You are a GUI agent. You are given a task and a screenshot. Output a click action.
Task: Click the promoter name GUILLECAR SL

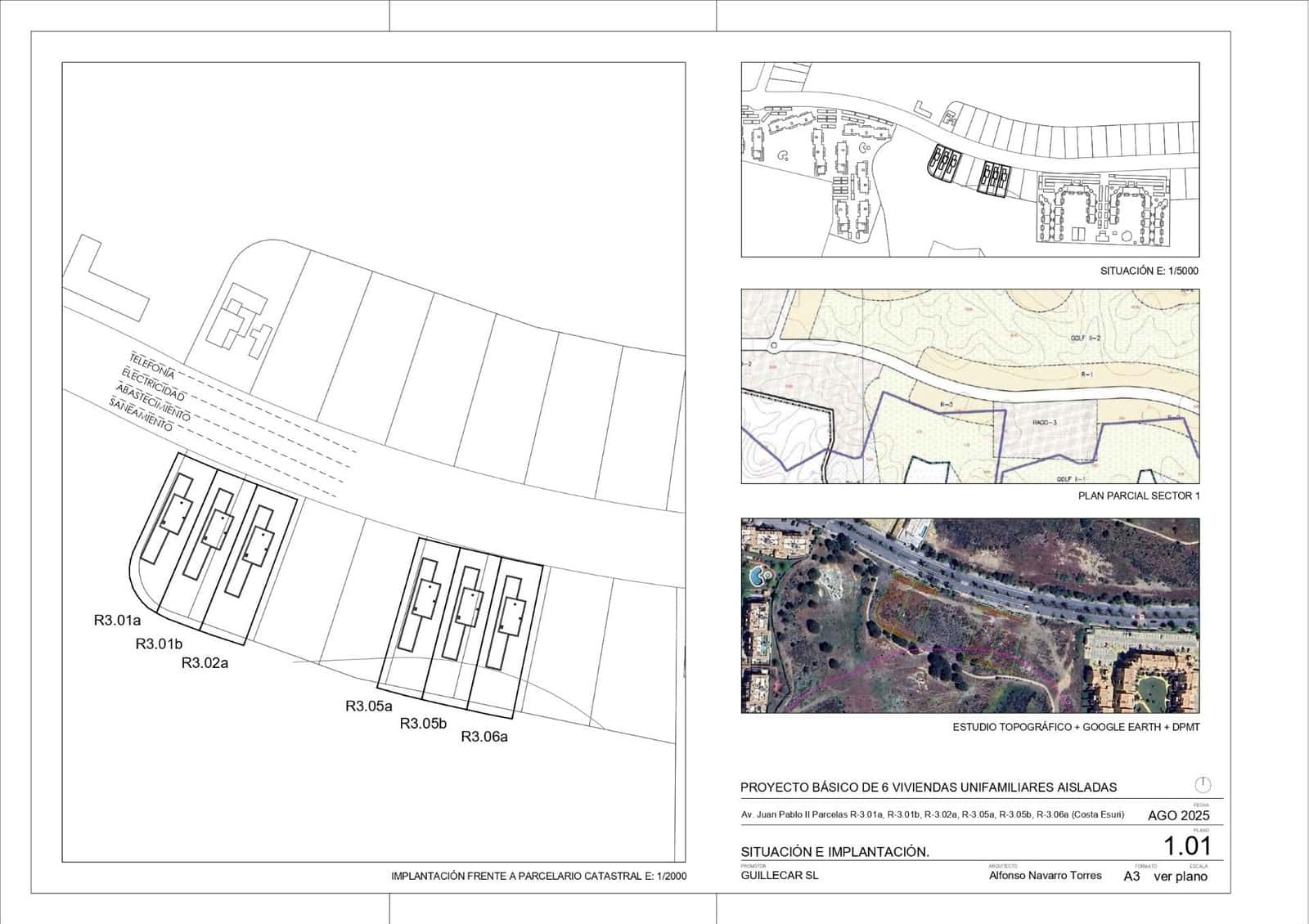[779, 875]
